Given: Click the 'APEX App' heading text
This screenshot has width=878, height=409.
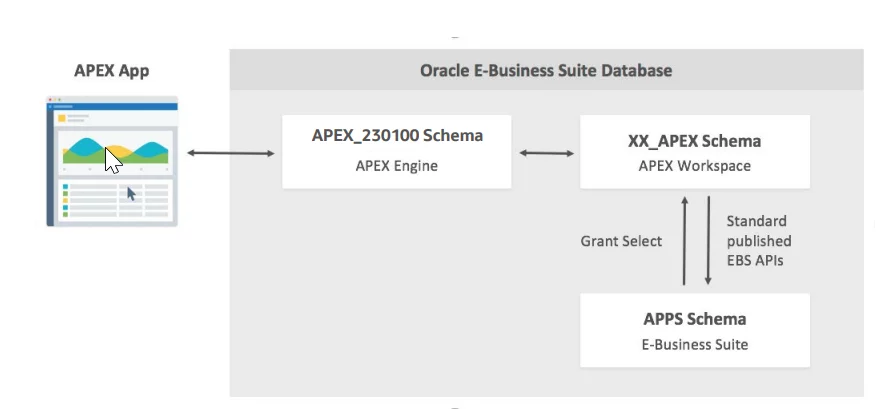Looking at the screenshot, I should 112,71.
